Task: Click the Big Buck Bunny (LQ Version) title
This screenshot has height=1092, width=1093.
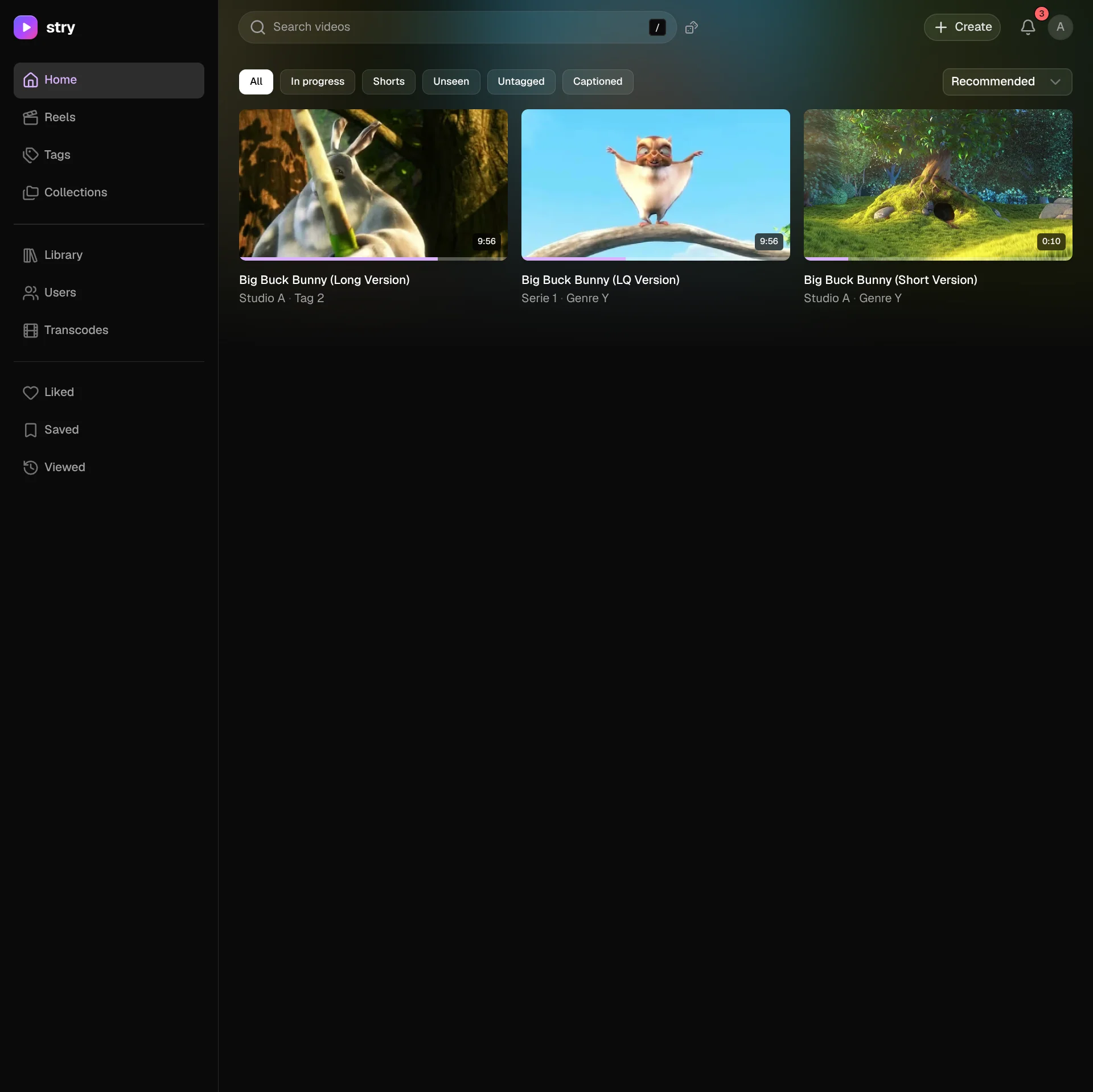Action: [x=601, y=280]
